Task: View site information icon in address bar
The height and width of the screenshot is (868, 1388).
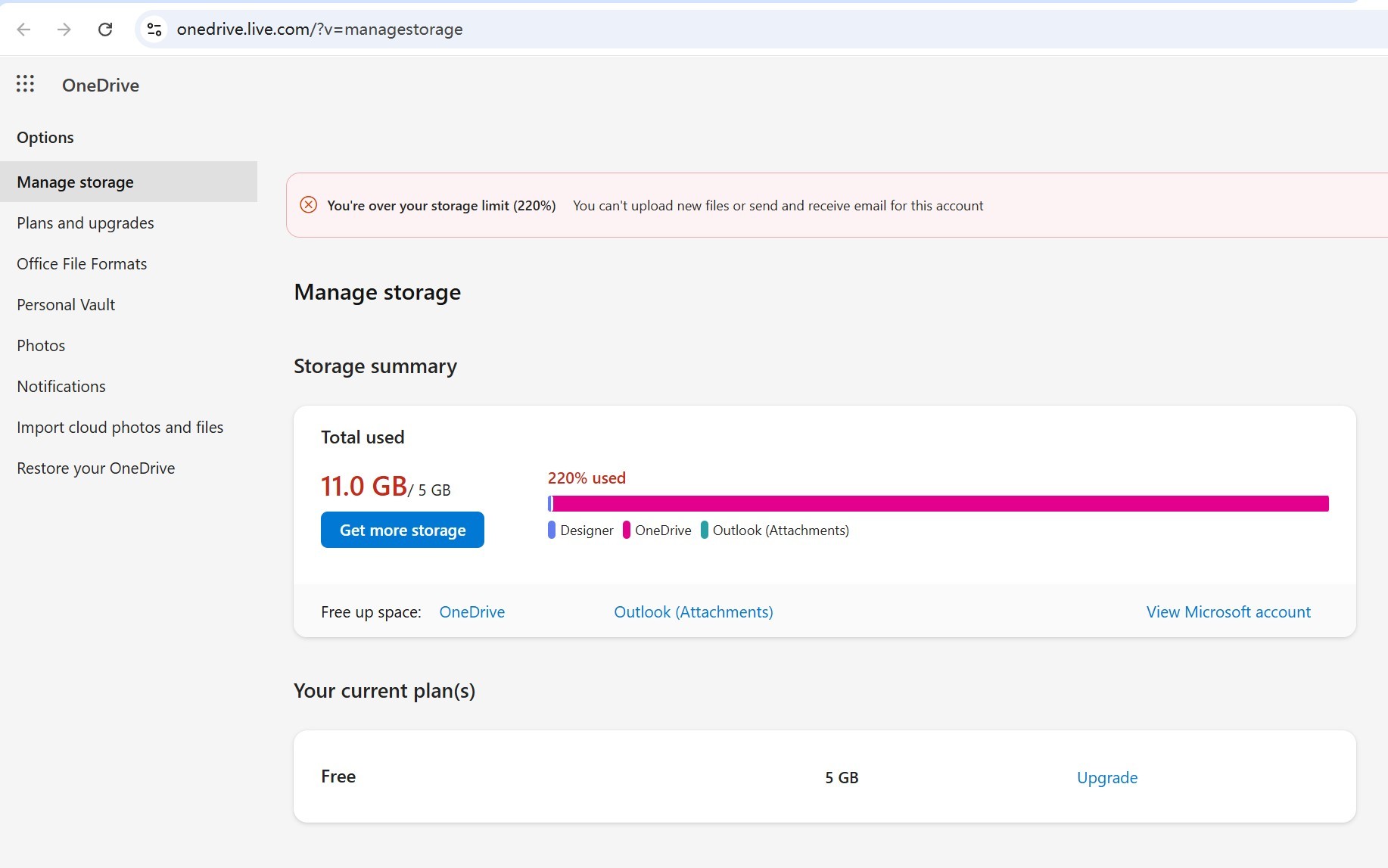Action: point(154,30)
